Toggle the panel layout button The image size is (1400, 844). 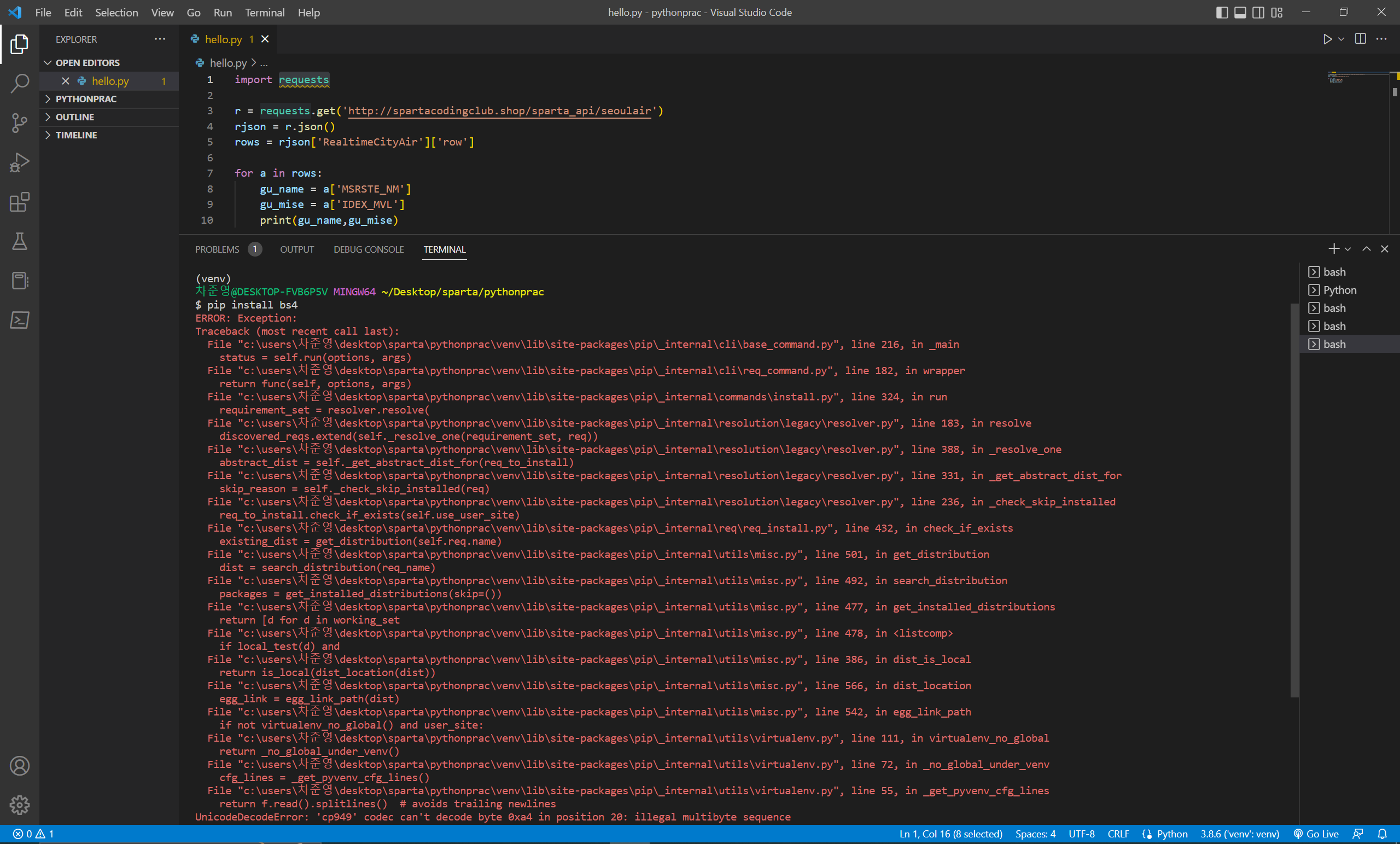click(x=1240, y=13)
